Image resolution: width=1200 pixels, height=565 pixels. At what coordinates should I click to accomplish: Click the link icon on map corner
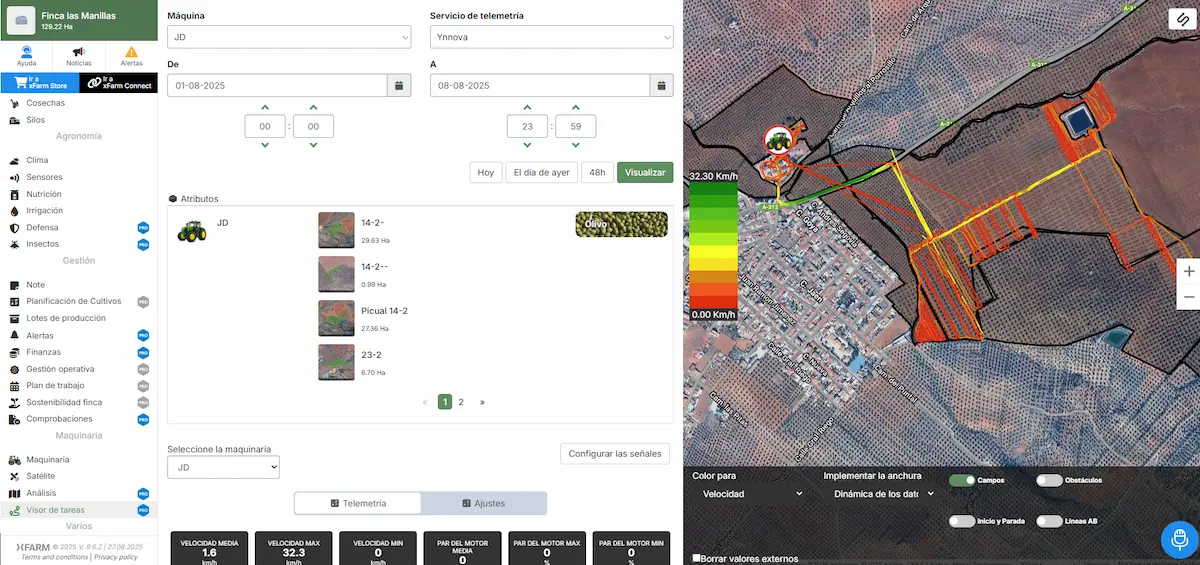click(x=1181, y=21)
